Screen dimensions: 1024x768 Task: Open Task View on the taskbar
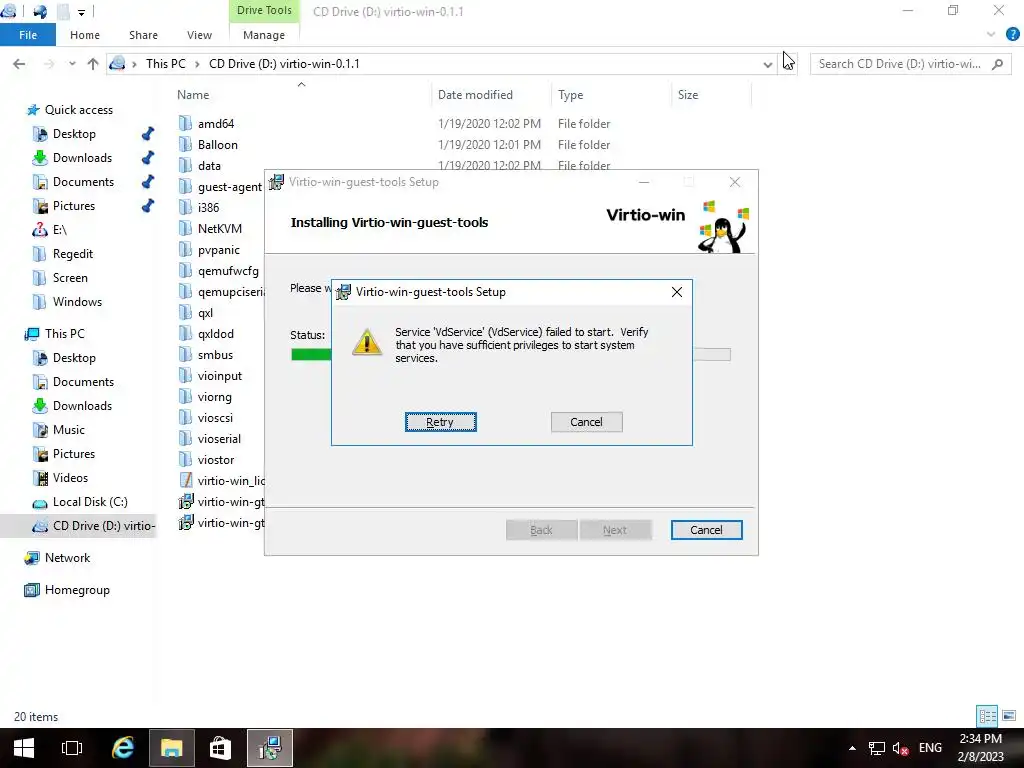click(x=72, y=748)
